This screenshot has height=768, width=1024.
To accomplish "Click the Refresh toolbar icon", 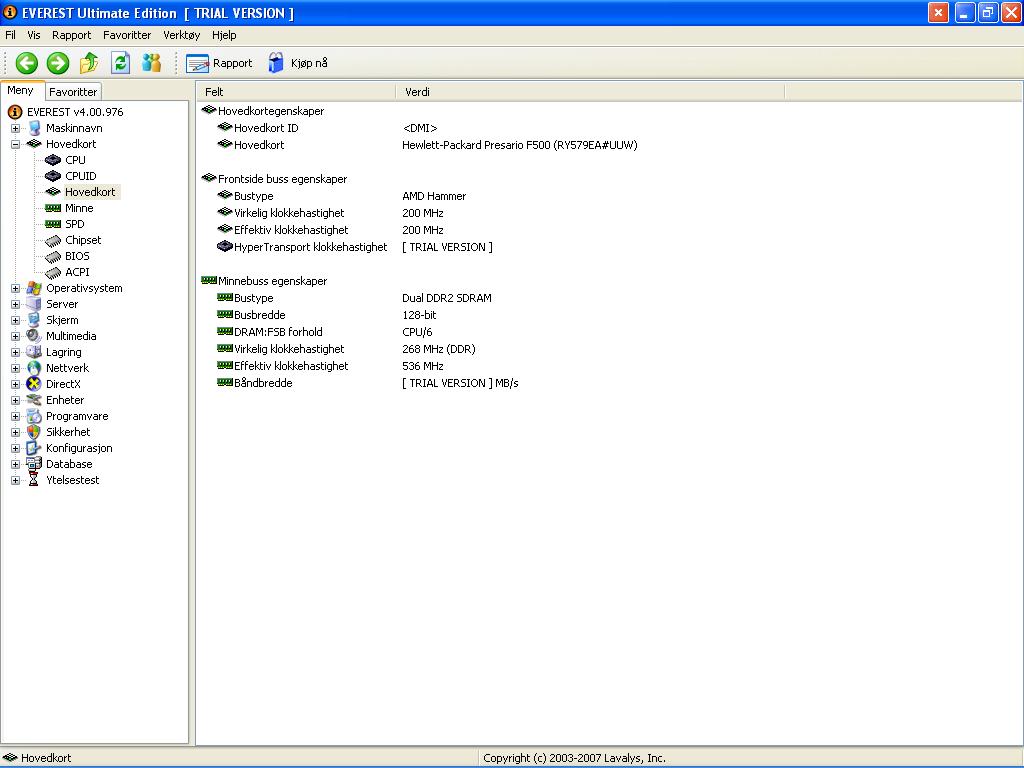I will 120,63.
